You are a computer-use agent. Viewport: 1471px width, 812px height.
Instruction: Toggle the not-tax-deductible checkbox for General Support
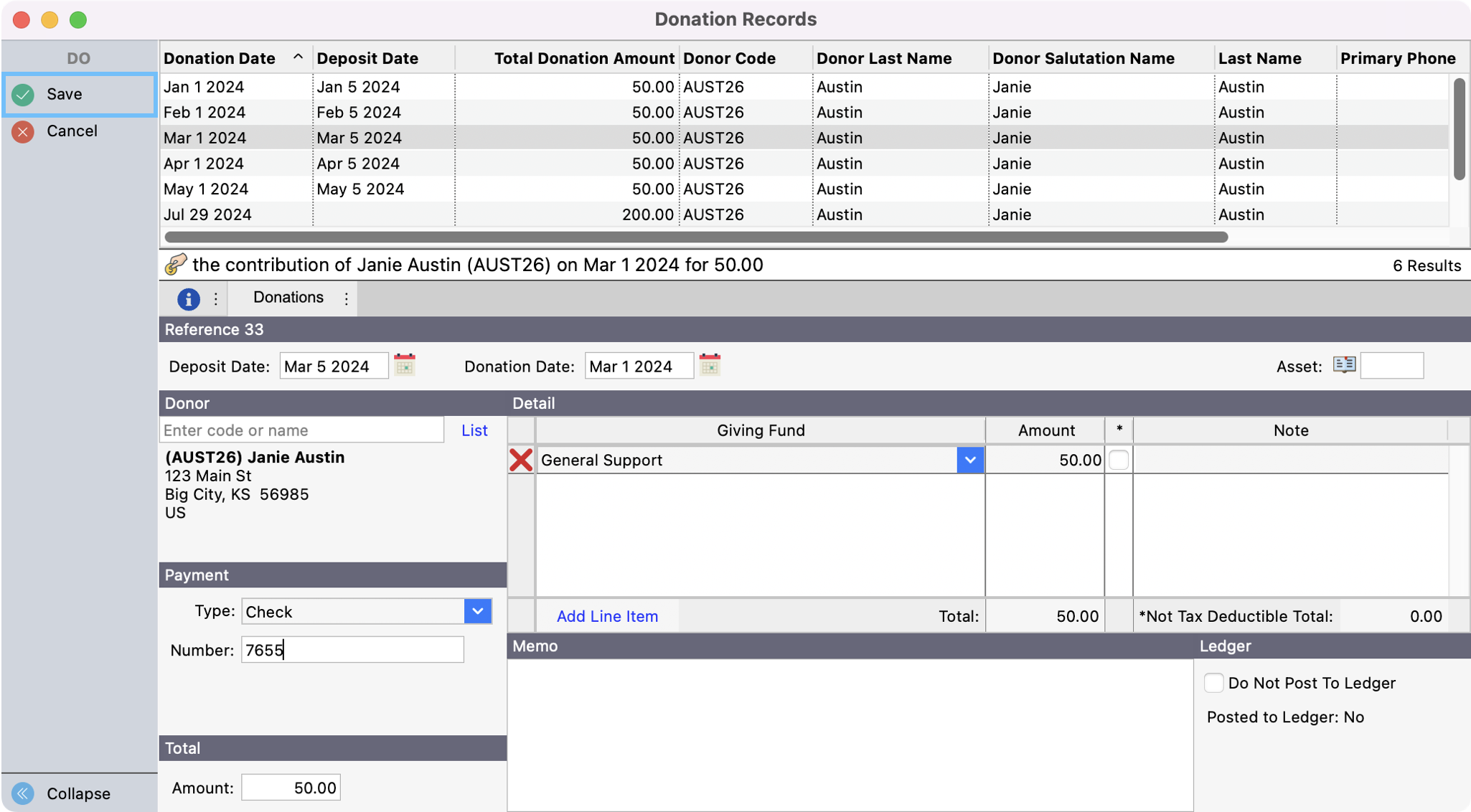coord(1118,460)
